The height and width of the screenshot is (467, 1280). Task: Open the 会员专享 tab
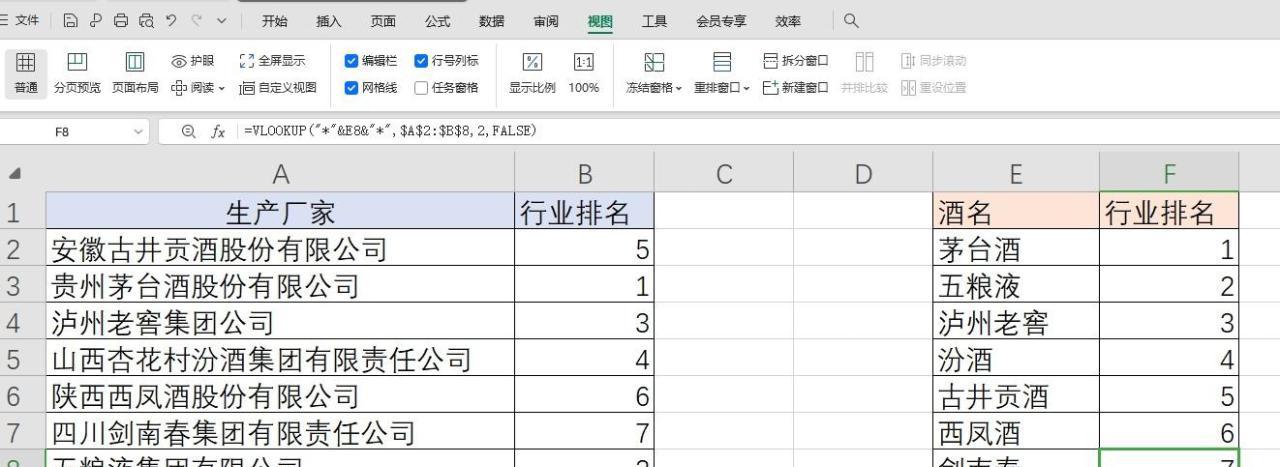pyautogui.click(x=722, y=21)
